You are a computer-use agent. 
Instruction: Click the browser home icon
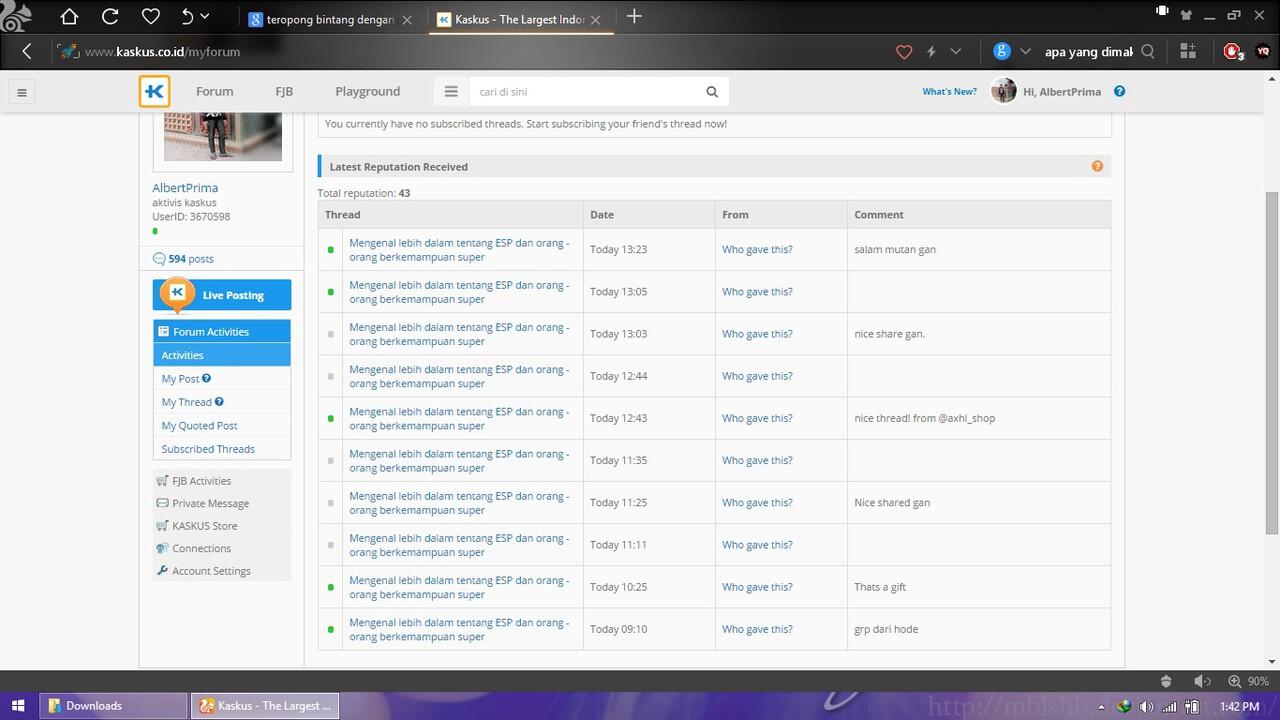[69, 16]
